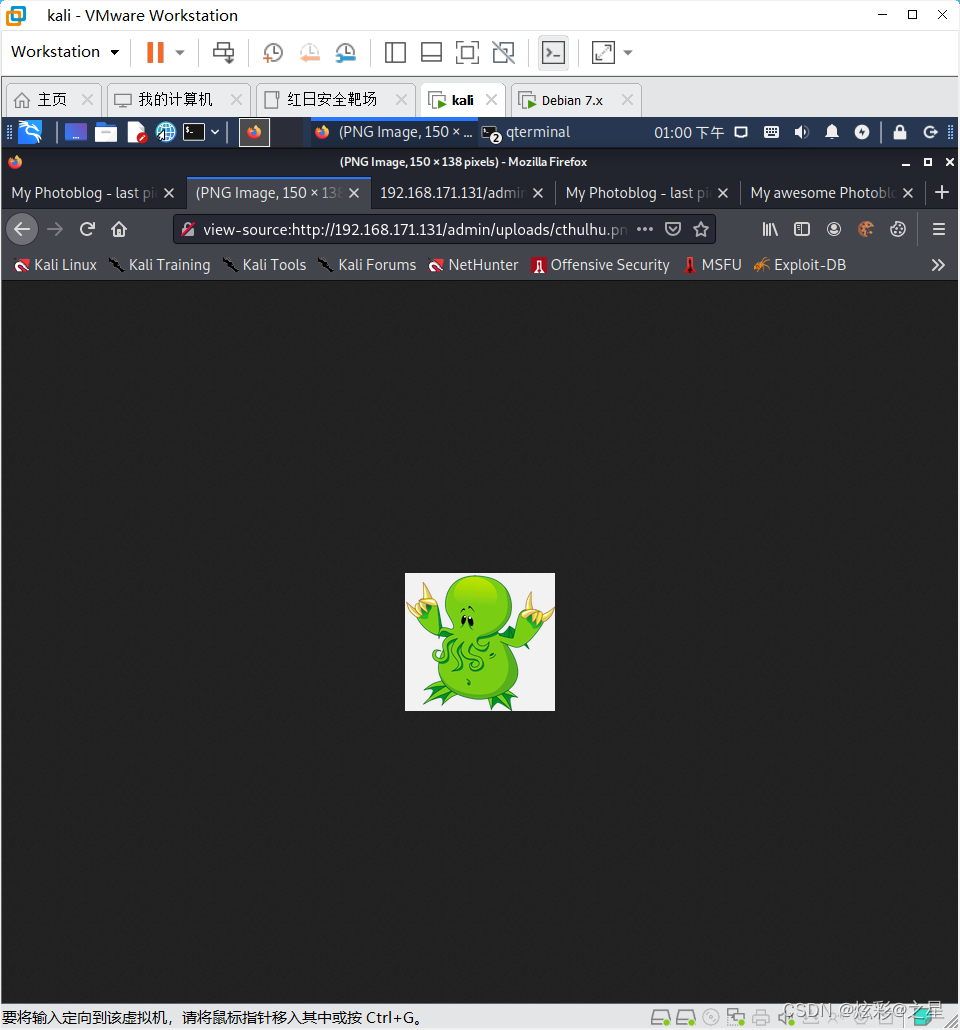The height and width of the screenshot is (1030, 960).
Task: Expand the stretch guest dropdown arrow
Action: [x=628, y=53]
